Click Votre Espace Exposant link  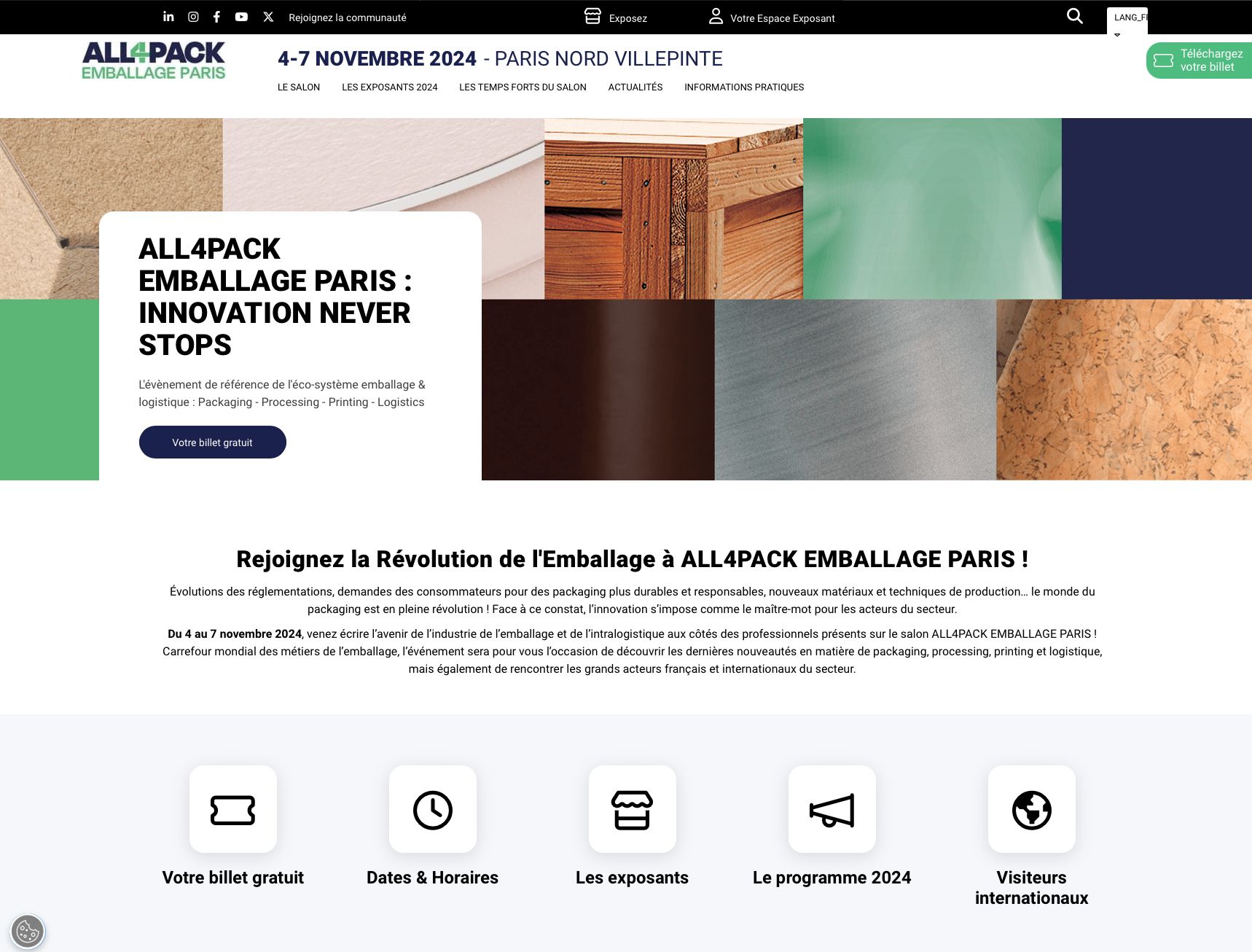click(x=783, y=18)
